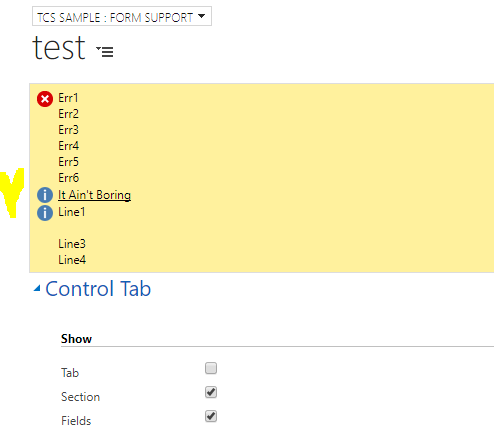Click the Err1 notification message
Screen dimensions: 494x443
coord(68,98)
